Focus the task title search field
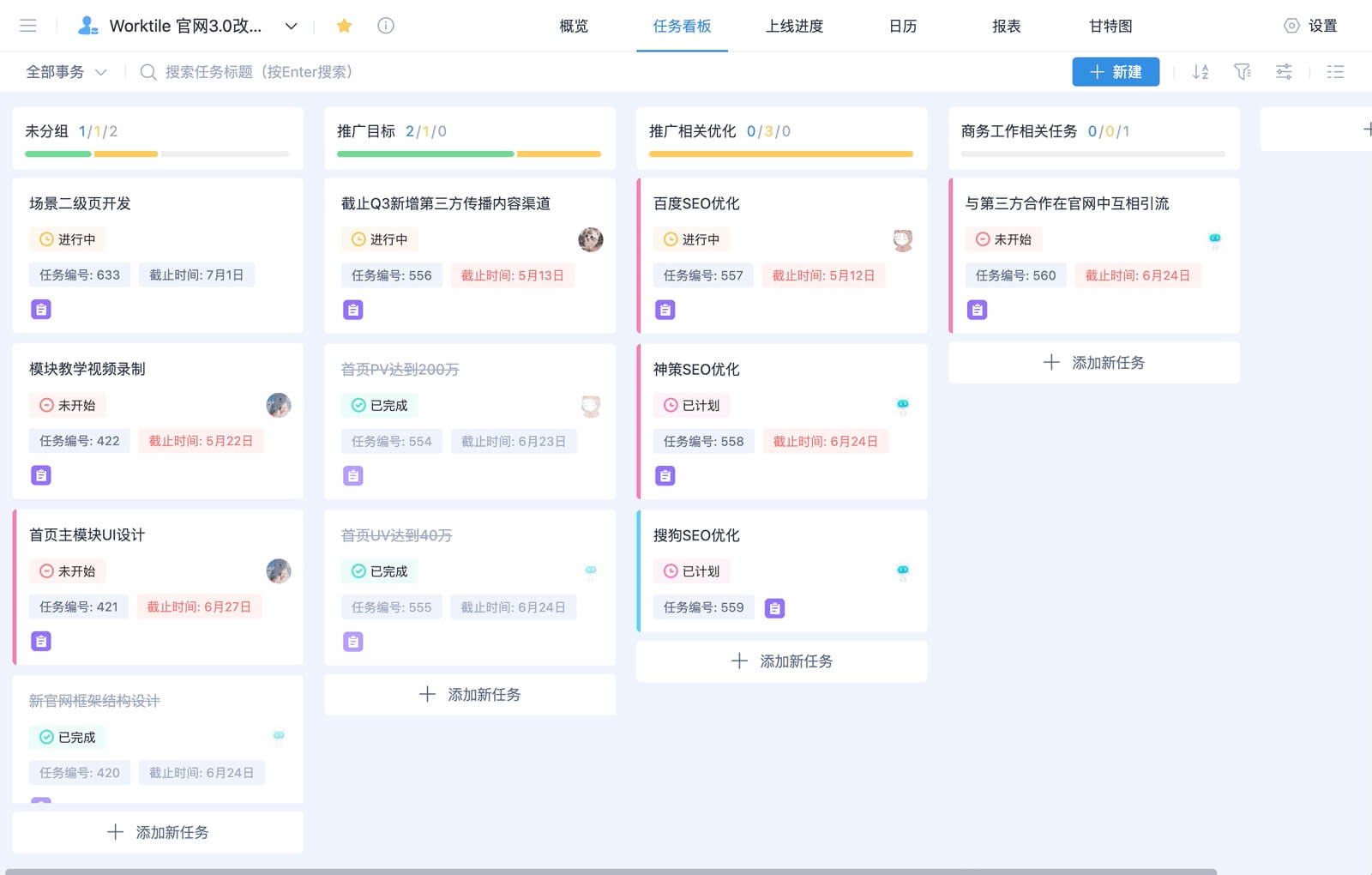The image size is (1372, 875). [258, 72]
